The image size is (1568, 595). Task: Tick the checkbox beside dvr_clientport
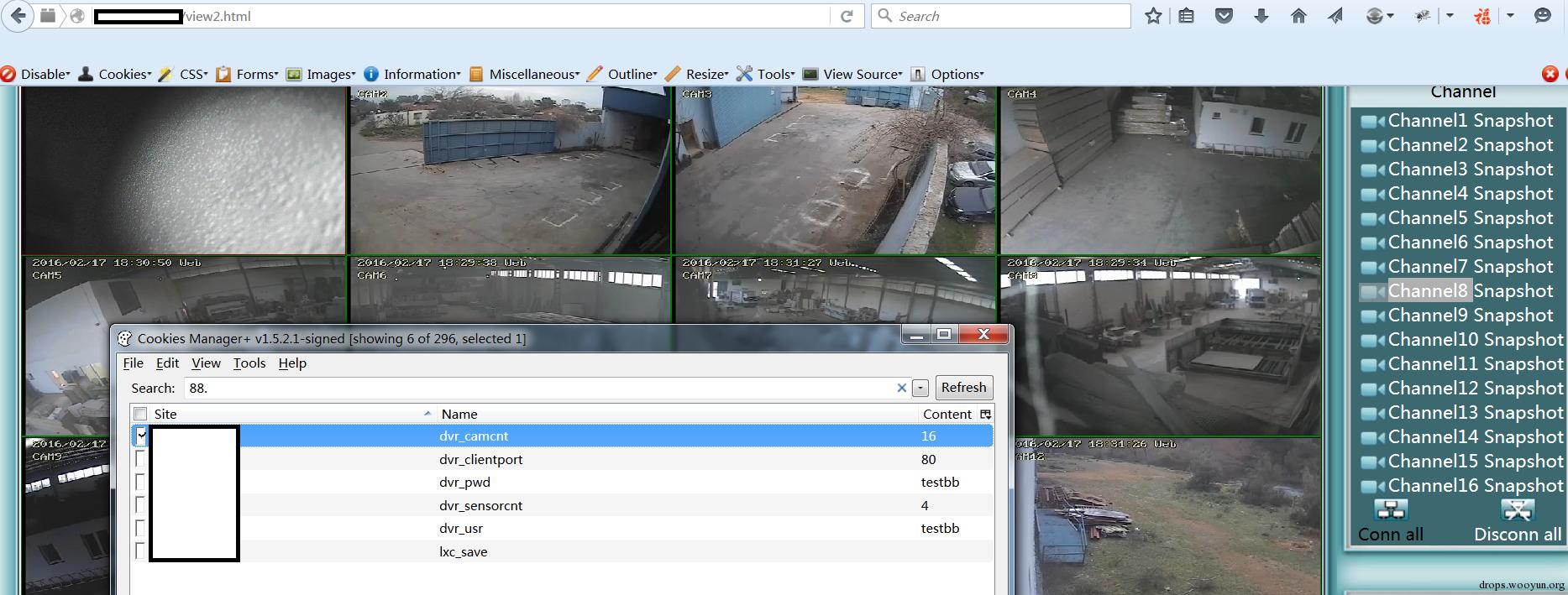140,459
